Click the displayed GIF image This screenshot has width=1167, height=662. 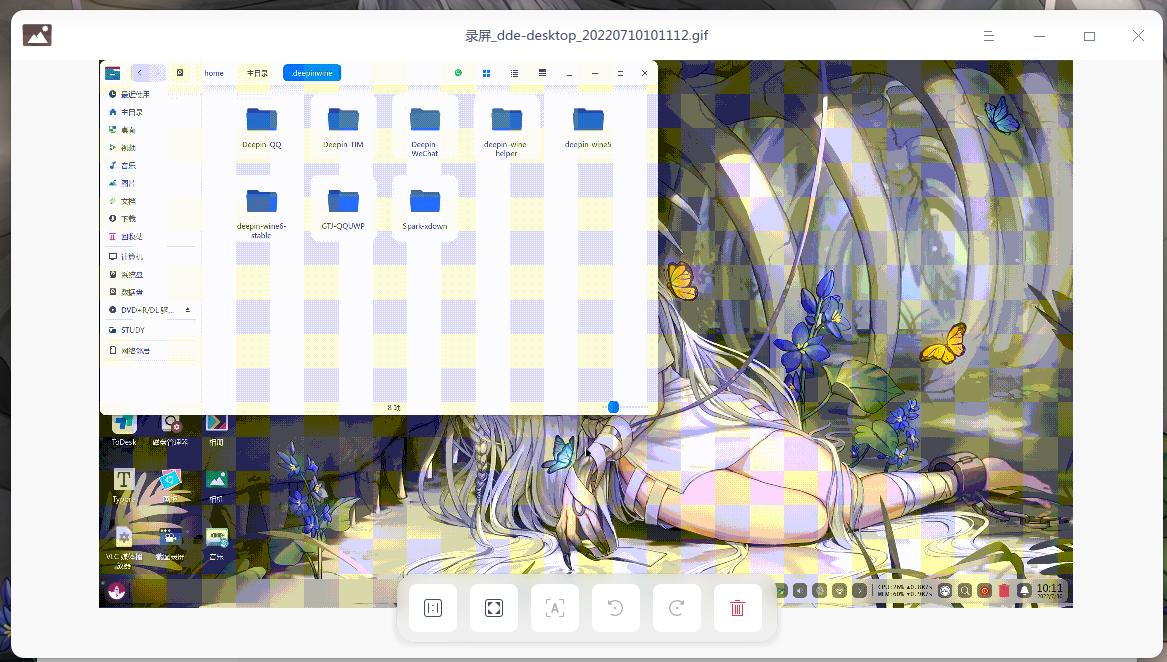[x=586, y=334]
